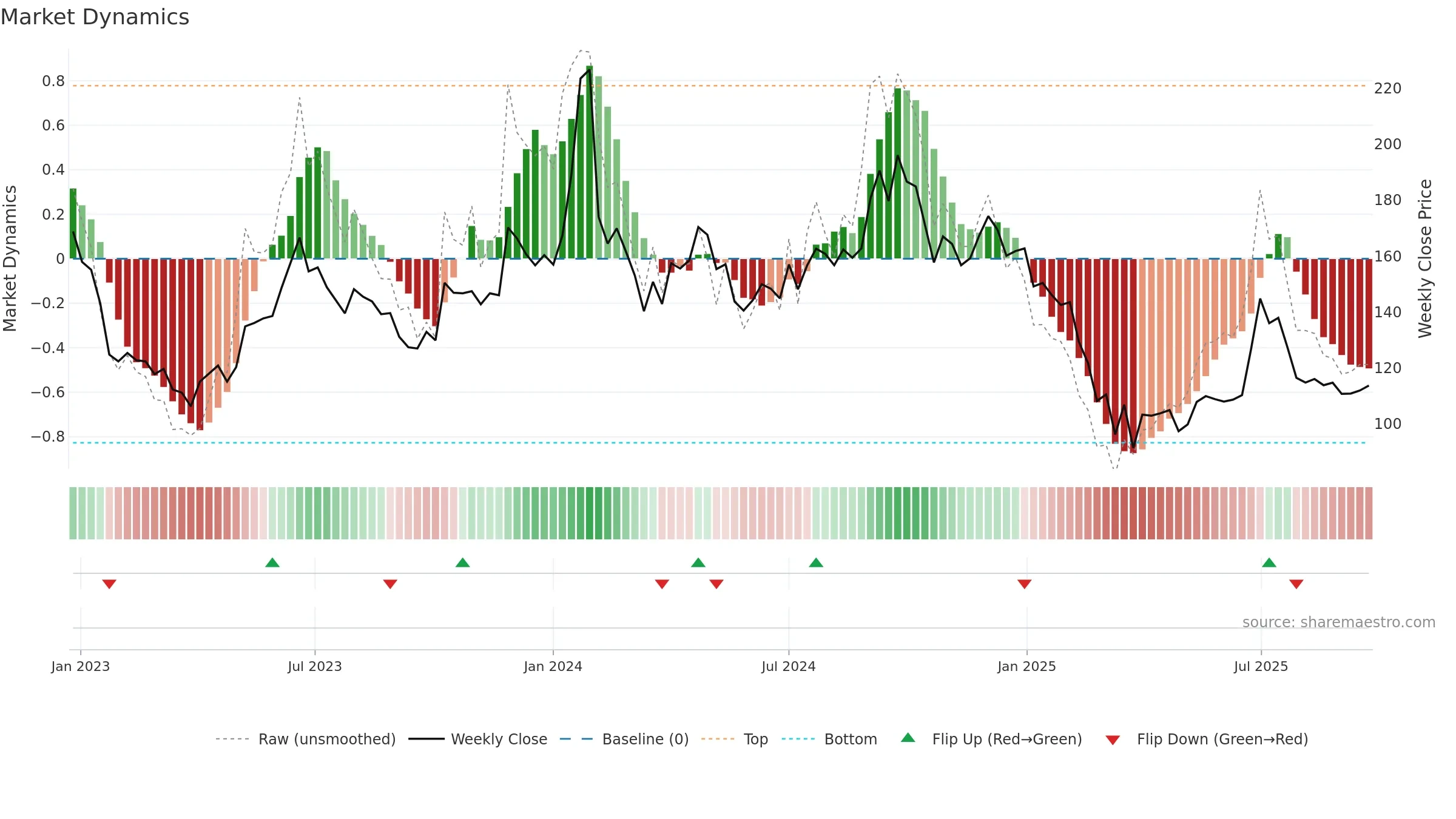
Task: Click the green Flip Up triangle in legend
Action: [x=908, y=738]
